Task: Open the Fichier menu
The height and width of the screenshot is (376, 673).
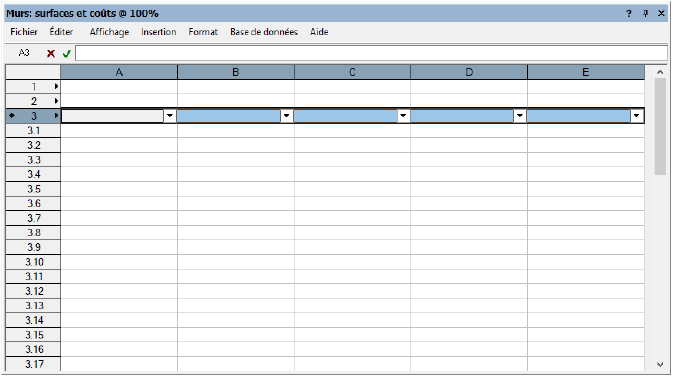Action: (x=24, y=32)
